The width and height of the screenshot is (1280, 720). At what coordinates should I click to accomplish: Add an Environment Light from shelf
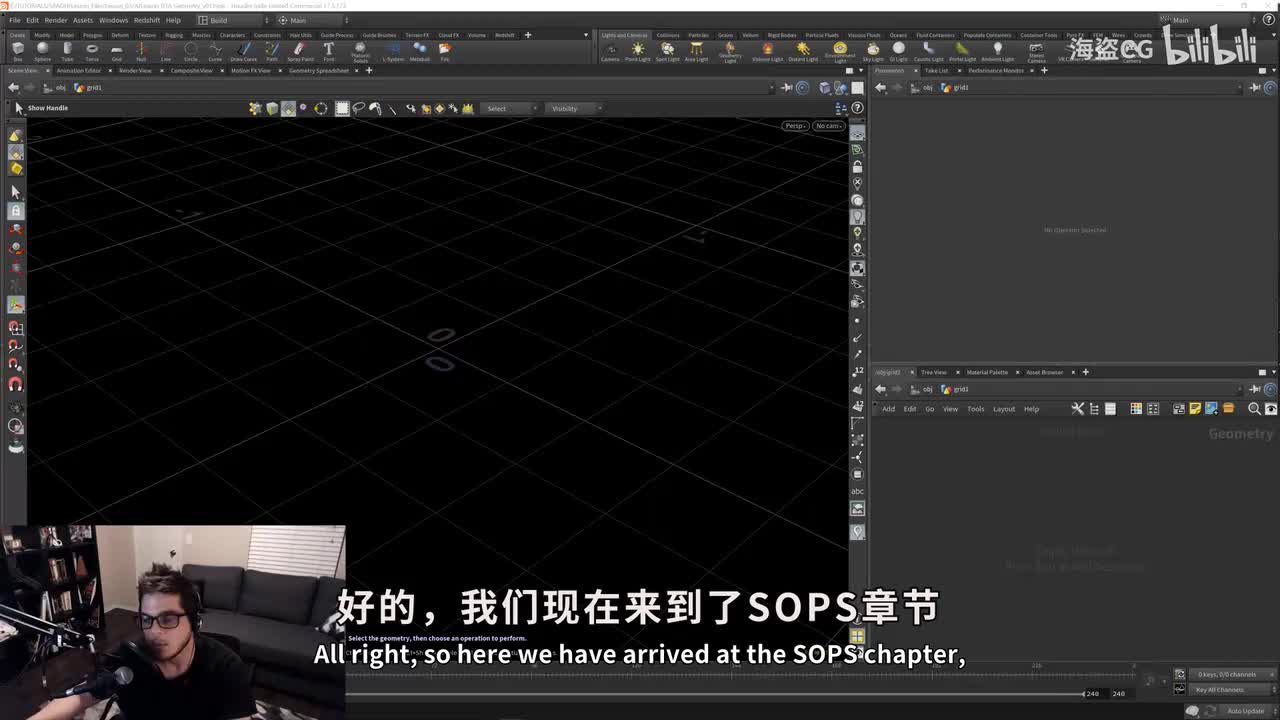click(x=840, y=52)
